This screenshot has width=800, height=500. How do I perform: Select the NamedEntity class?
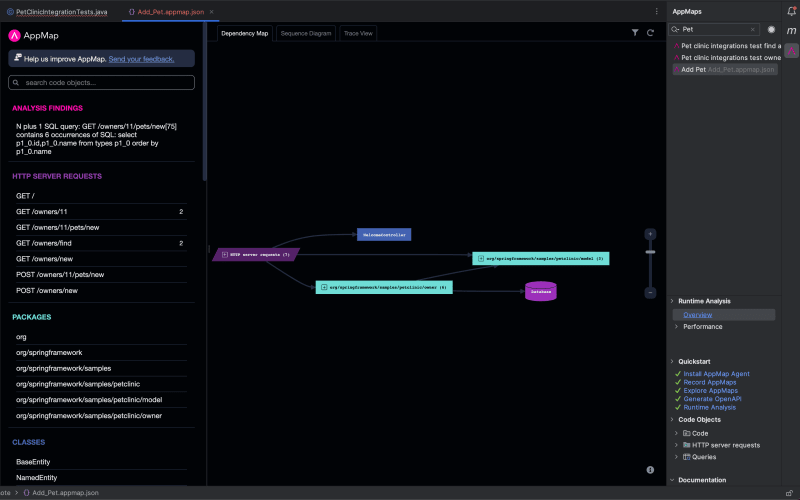point(101,478)
